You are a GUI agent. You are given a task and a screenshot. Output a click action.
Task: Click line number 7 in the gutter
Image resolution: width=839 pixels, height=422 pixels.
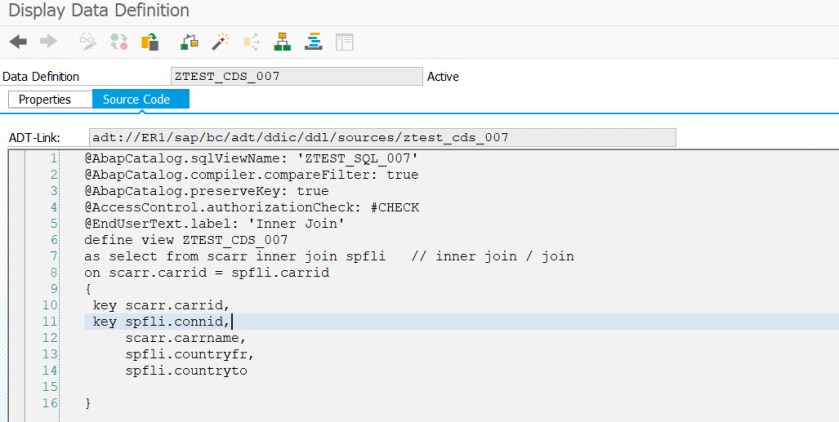[54, 256]
